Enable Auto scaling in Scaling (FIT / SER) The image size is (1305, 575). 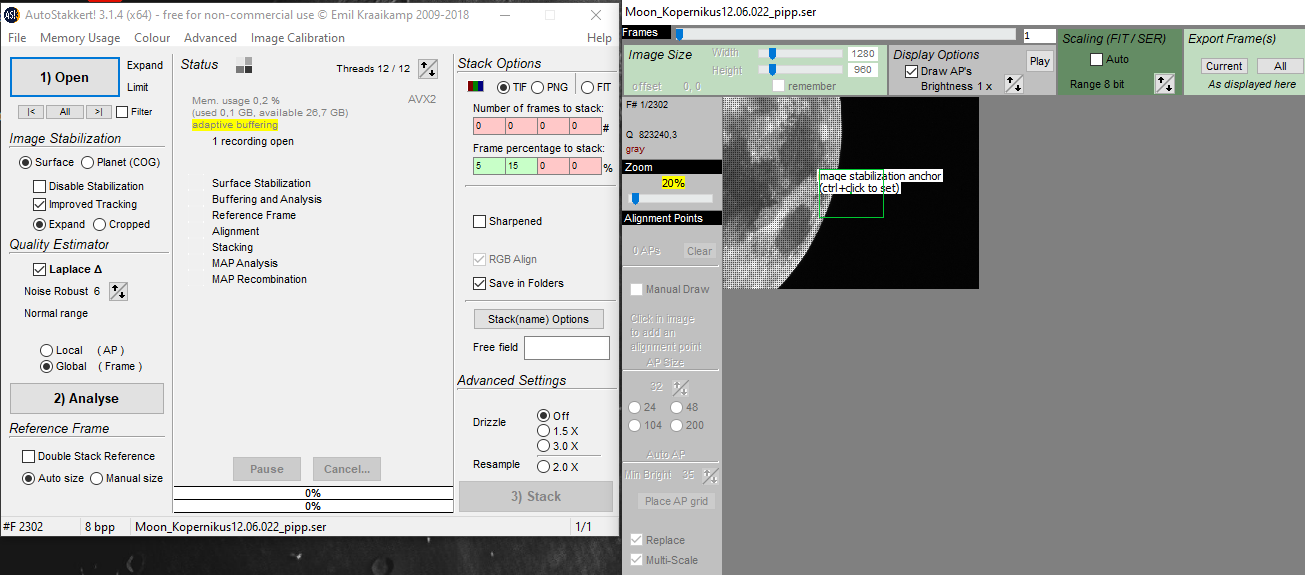1096,59
